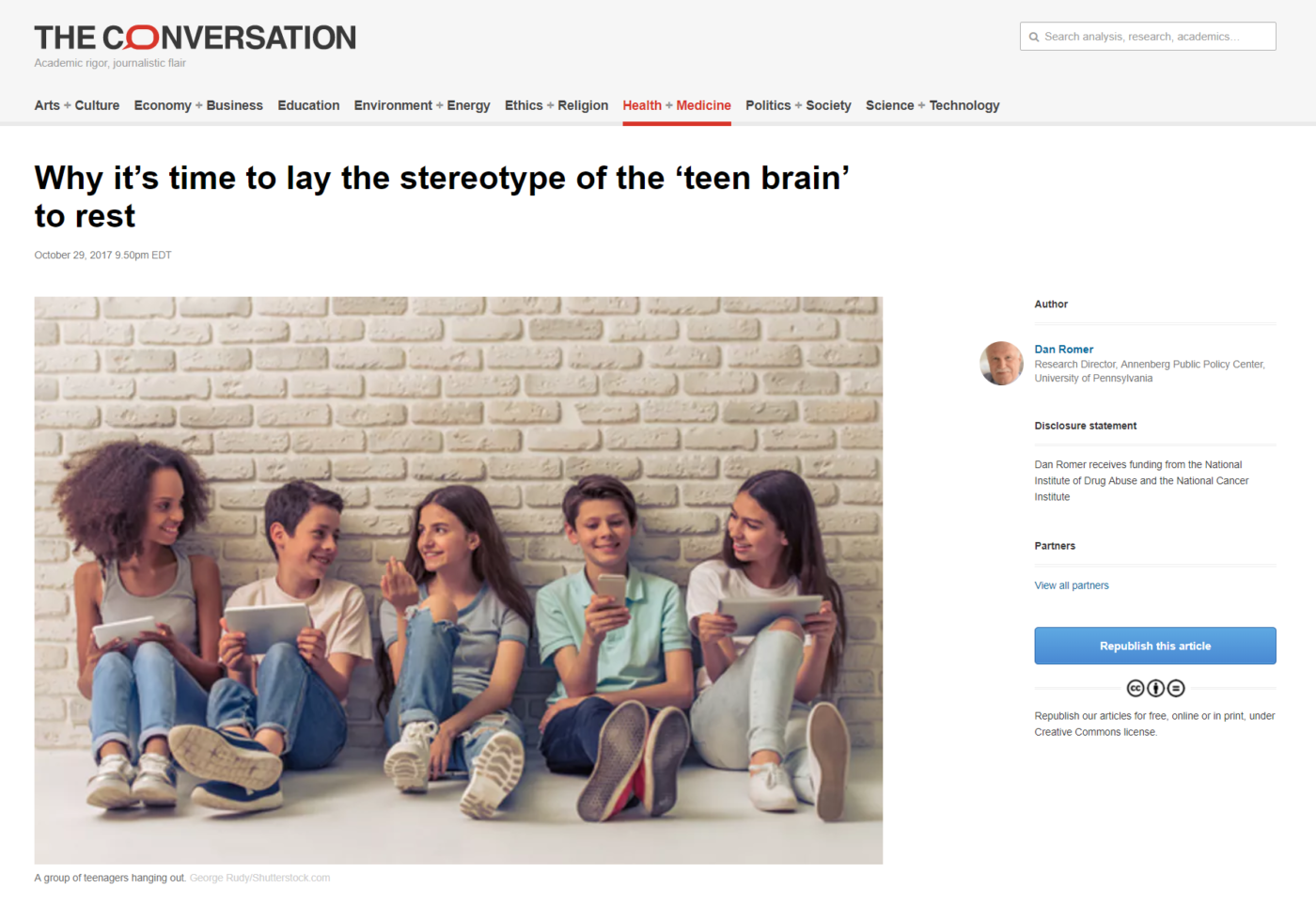Open the Health + Medicine section
Screen dimensions: 1316x904
pyautogui.click(x=676, y=105)
